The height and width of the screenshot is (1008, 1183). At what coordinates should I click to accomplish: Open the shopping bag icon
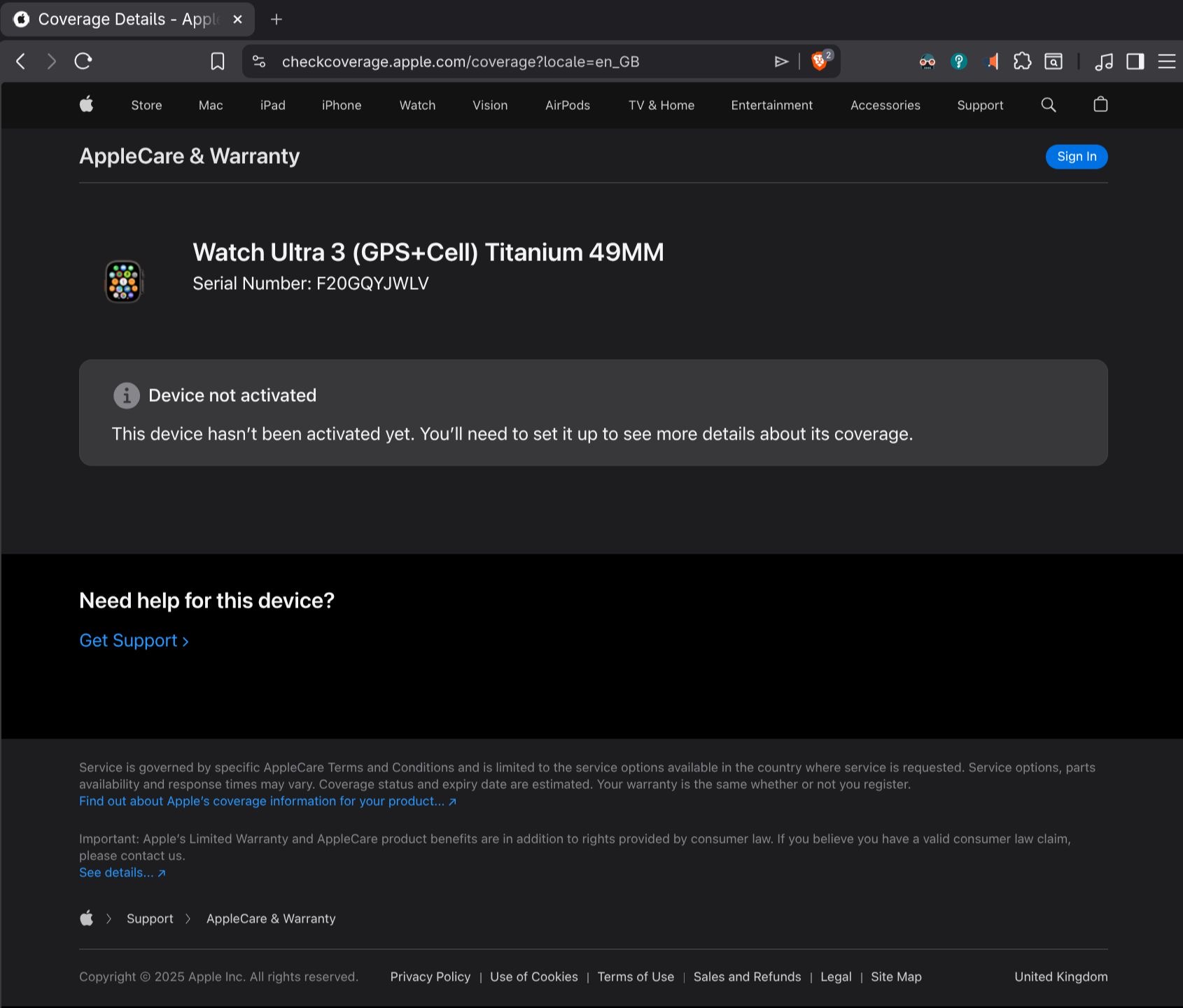(x=1100, y=105)
